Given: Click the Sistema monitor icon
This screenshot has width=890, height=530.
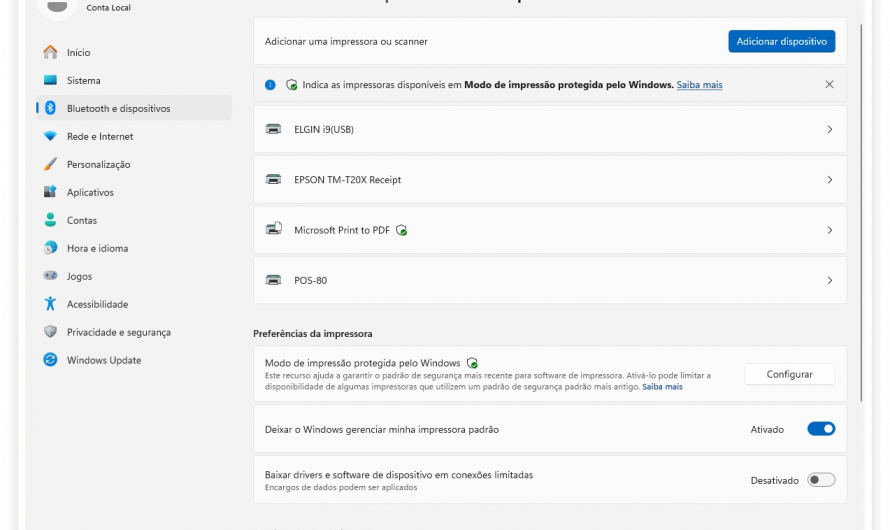Looking at the screenshot, I should click(50, 80).
